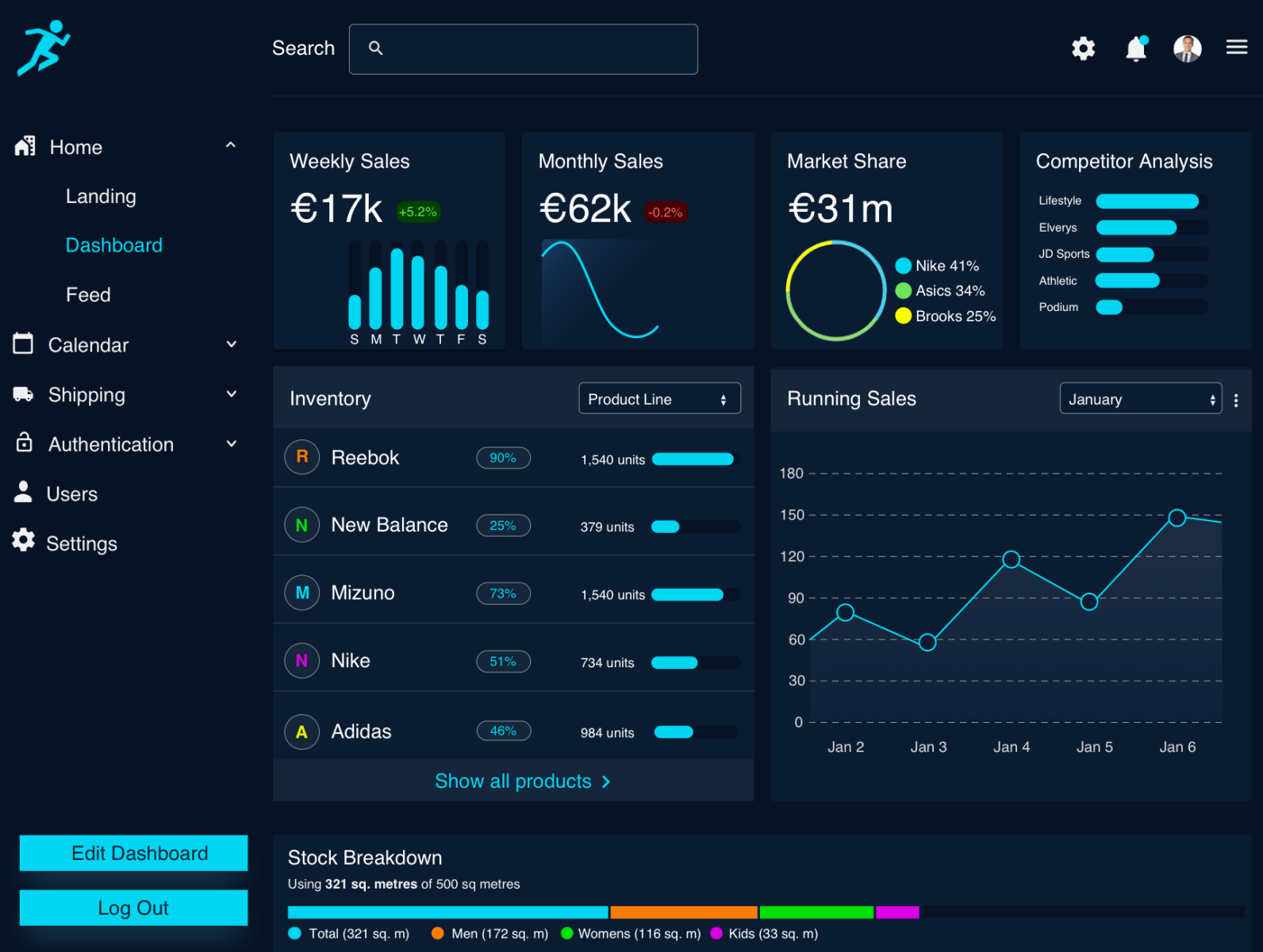Expand the Calendar menu chevron
The height and width of the screenshot is (952, 1263).
click(x=232, y=344)
